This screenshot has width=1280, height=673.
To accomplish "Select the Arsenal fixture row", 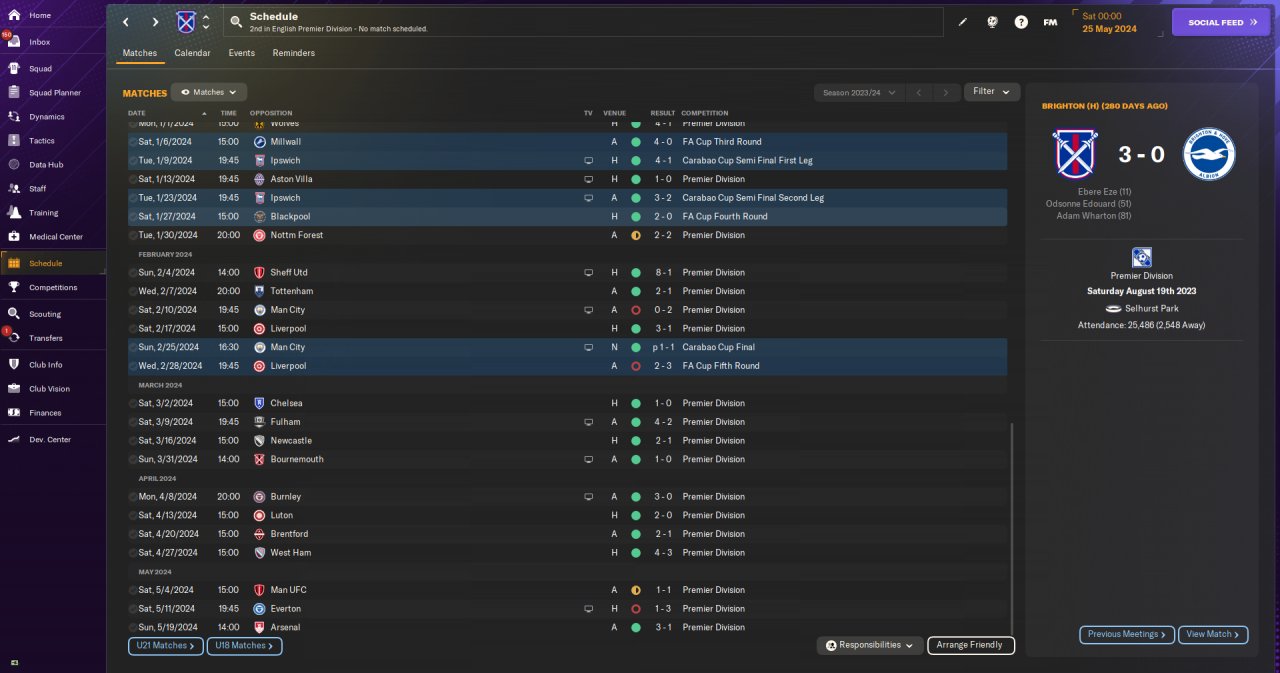I will tap(567, 627).
